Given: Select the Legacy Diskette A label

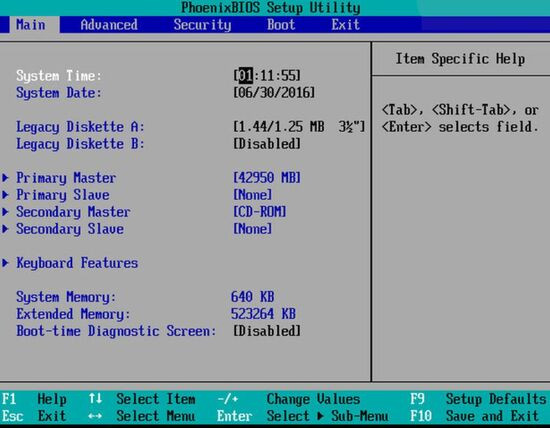Looking at the screenshot, I should coord(80,127).
